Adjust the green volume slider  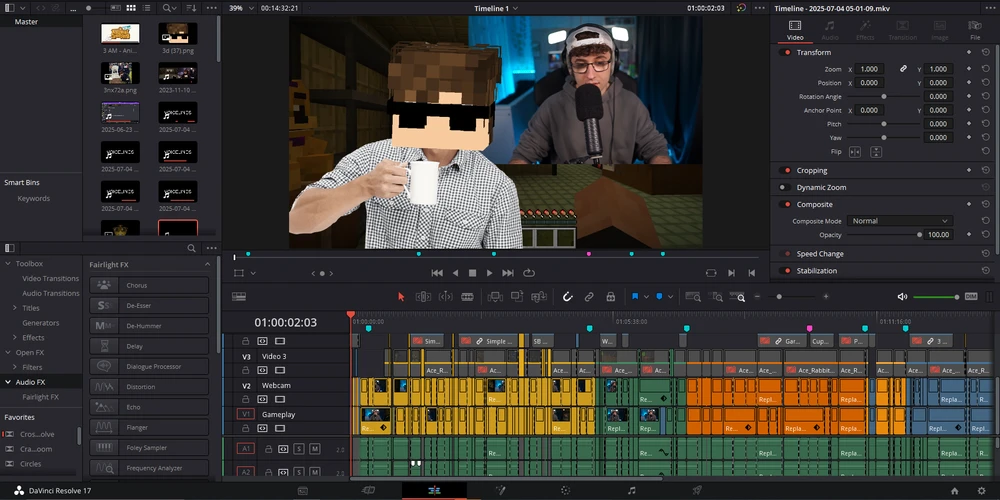coord(936,297)
